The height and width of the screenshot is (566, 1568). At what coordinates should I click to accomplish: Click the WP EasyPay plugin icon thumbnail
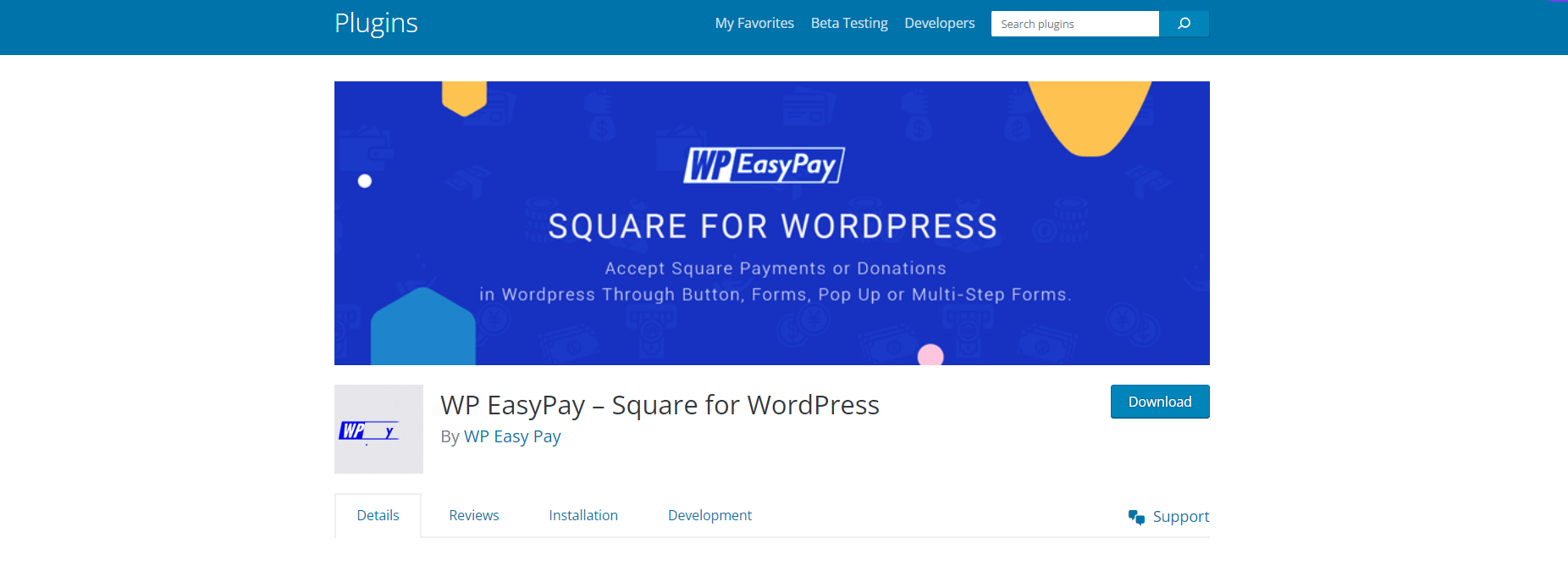pos(378,429)
